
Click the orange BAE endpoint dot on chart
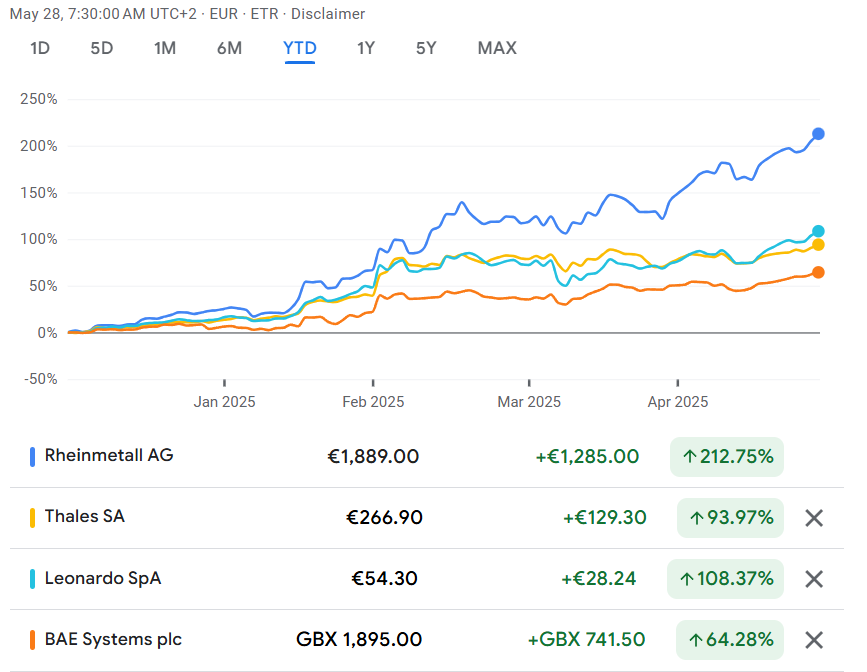(818, 272)
